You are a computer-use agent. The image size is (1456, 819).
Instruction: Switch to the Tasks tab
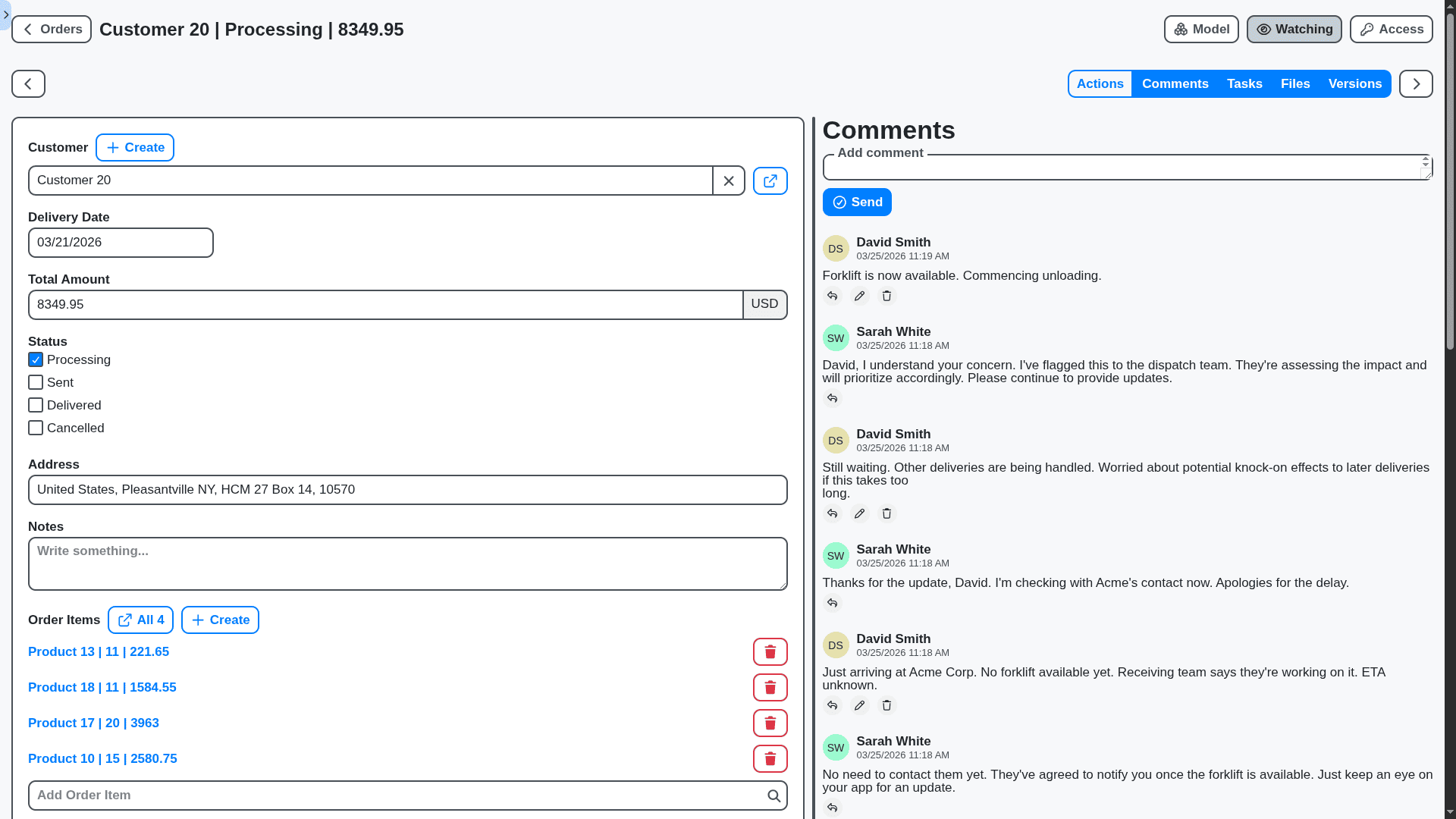(1244, 83)
